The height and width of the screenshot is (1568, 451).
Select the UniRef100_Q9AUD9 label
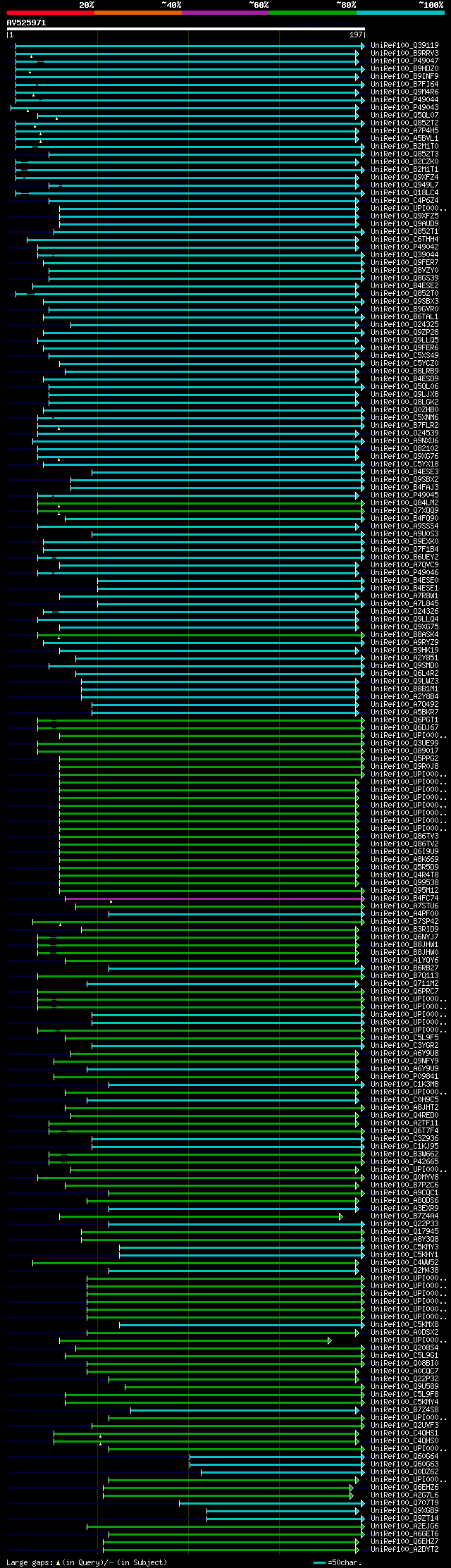(x=404, y=224)
